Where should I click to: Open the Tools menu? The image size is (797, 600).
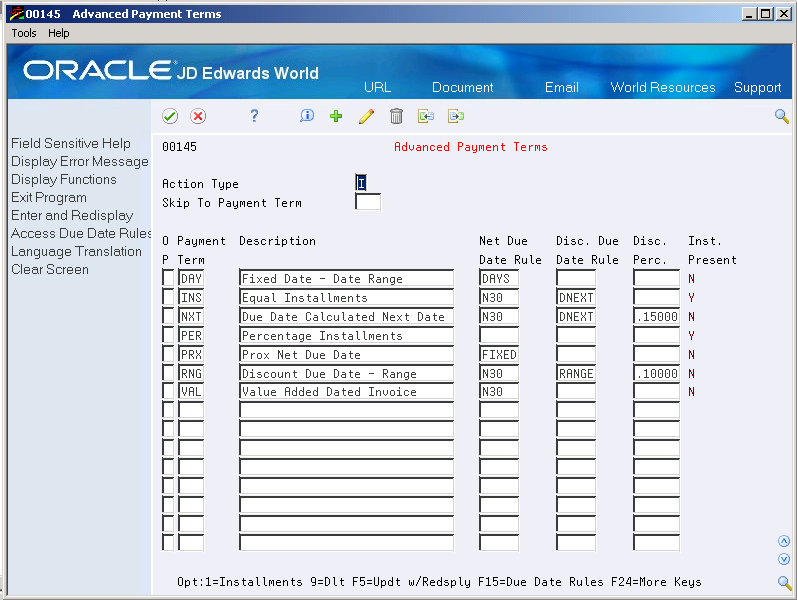click(24, 33)
